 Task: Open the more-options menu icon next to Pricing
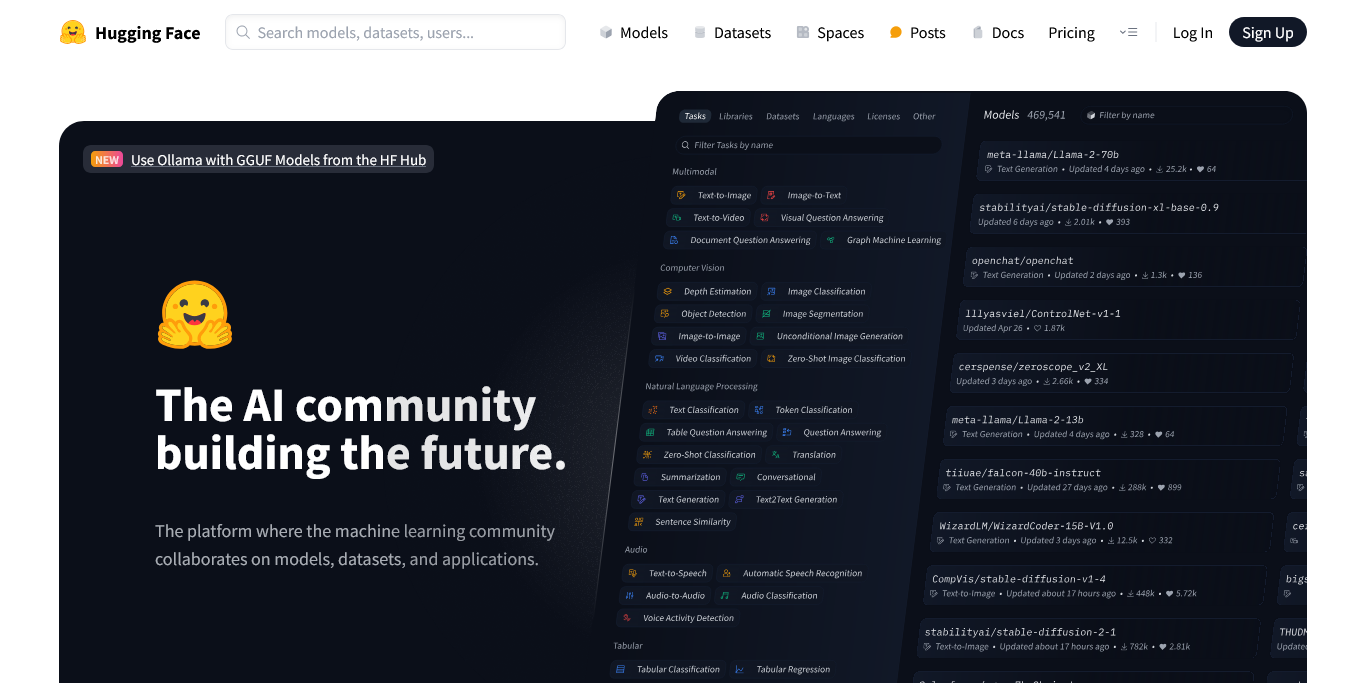tap(1128, 32)
